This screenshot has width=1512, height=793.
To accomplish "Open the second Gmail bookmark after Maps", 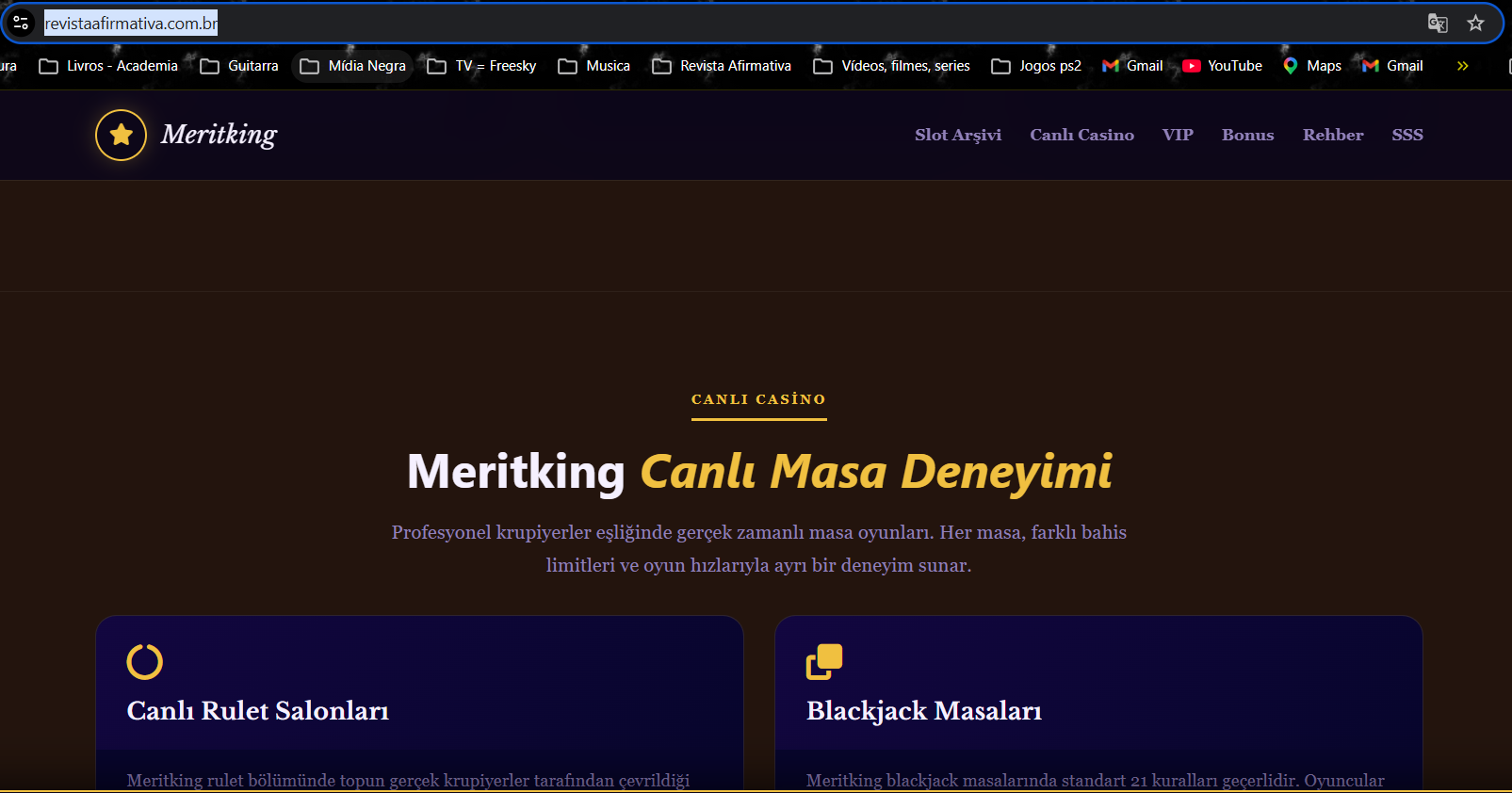I will tap(1392, 66).
